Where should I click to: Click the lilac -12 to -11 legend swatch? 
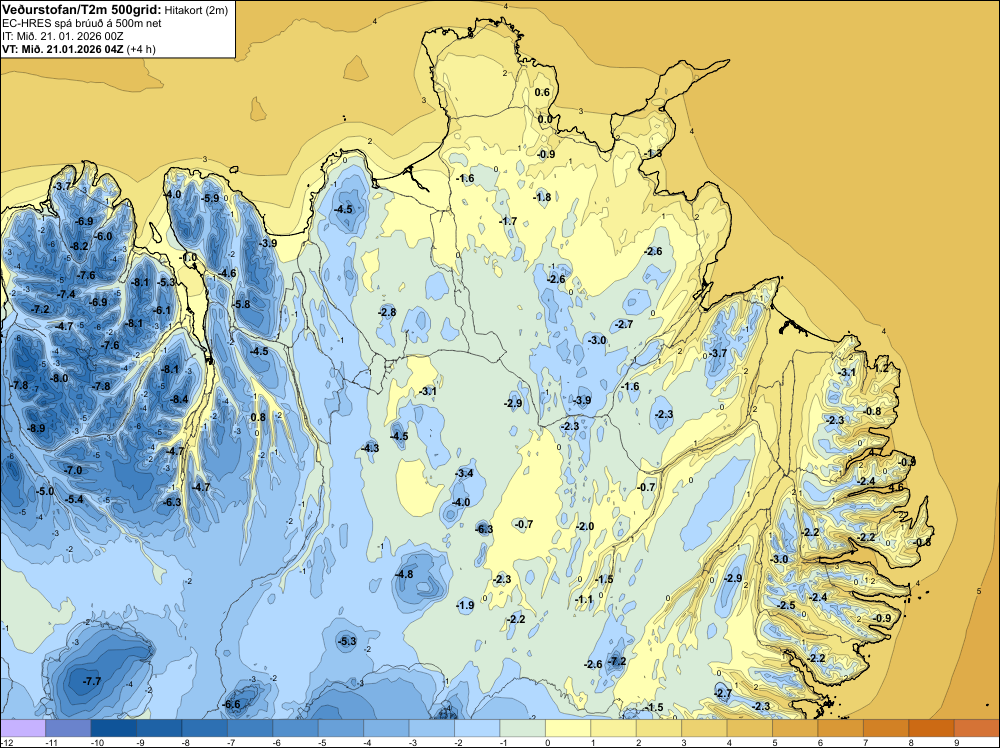coord(23,728)
